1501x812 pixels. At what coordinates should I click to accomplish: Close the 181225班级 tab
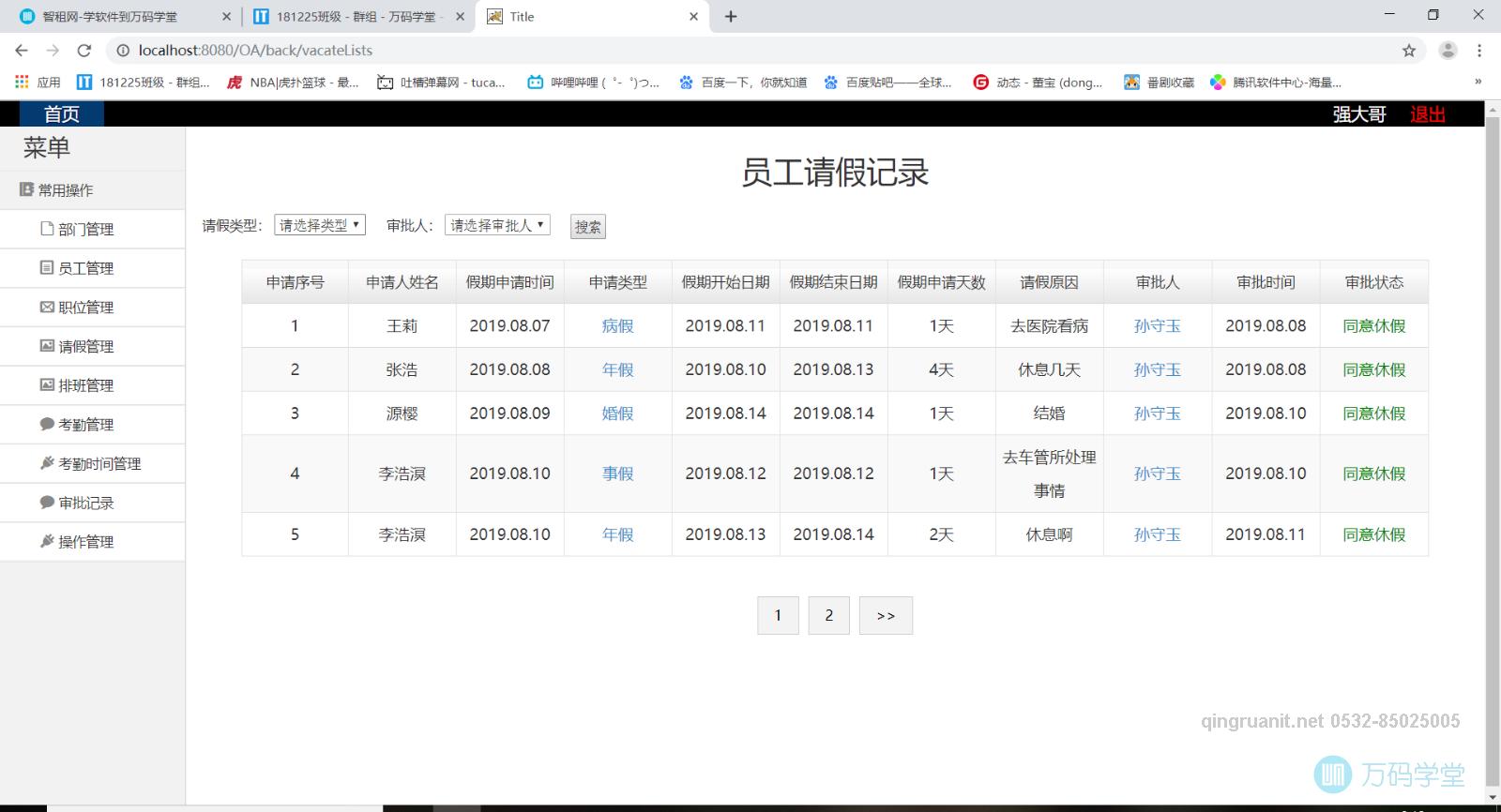(x=460, y=16)
